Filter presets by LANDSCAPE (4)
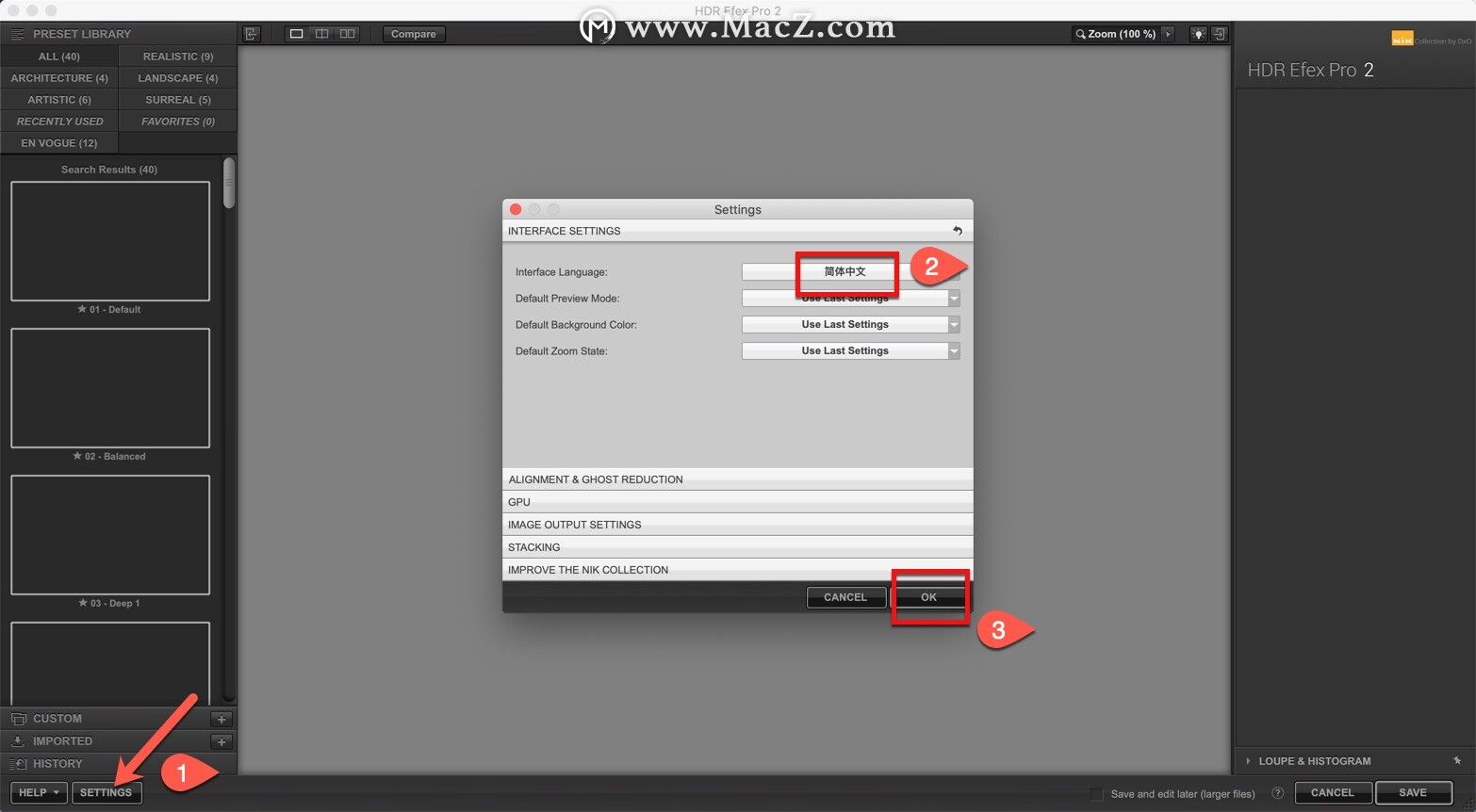 (178, 78)
